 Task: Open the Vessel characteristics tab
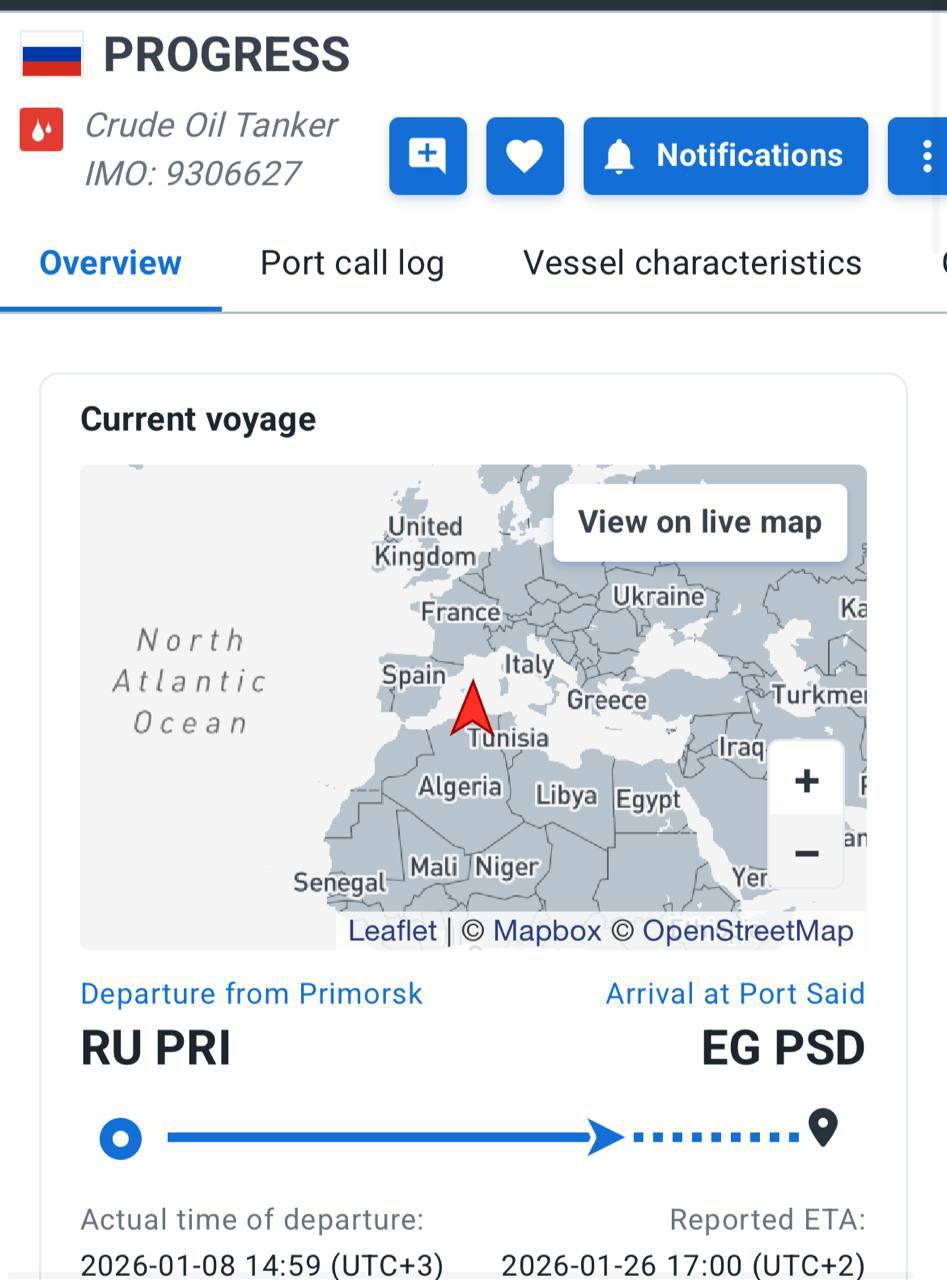[692, 263]
